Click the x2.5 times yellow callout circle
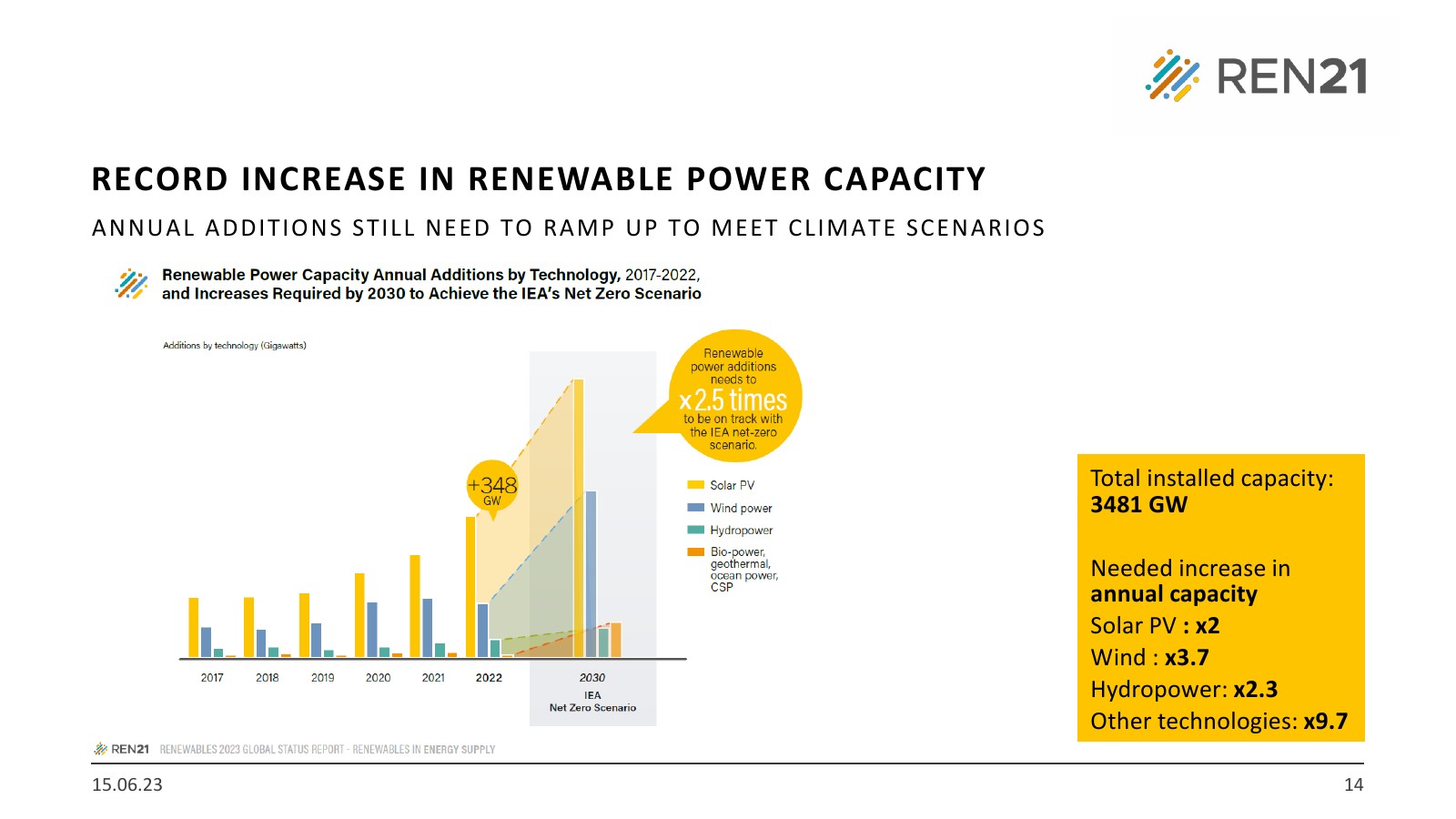The image size is (1456, 819). tap(734, 398)
